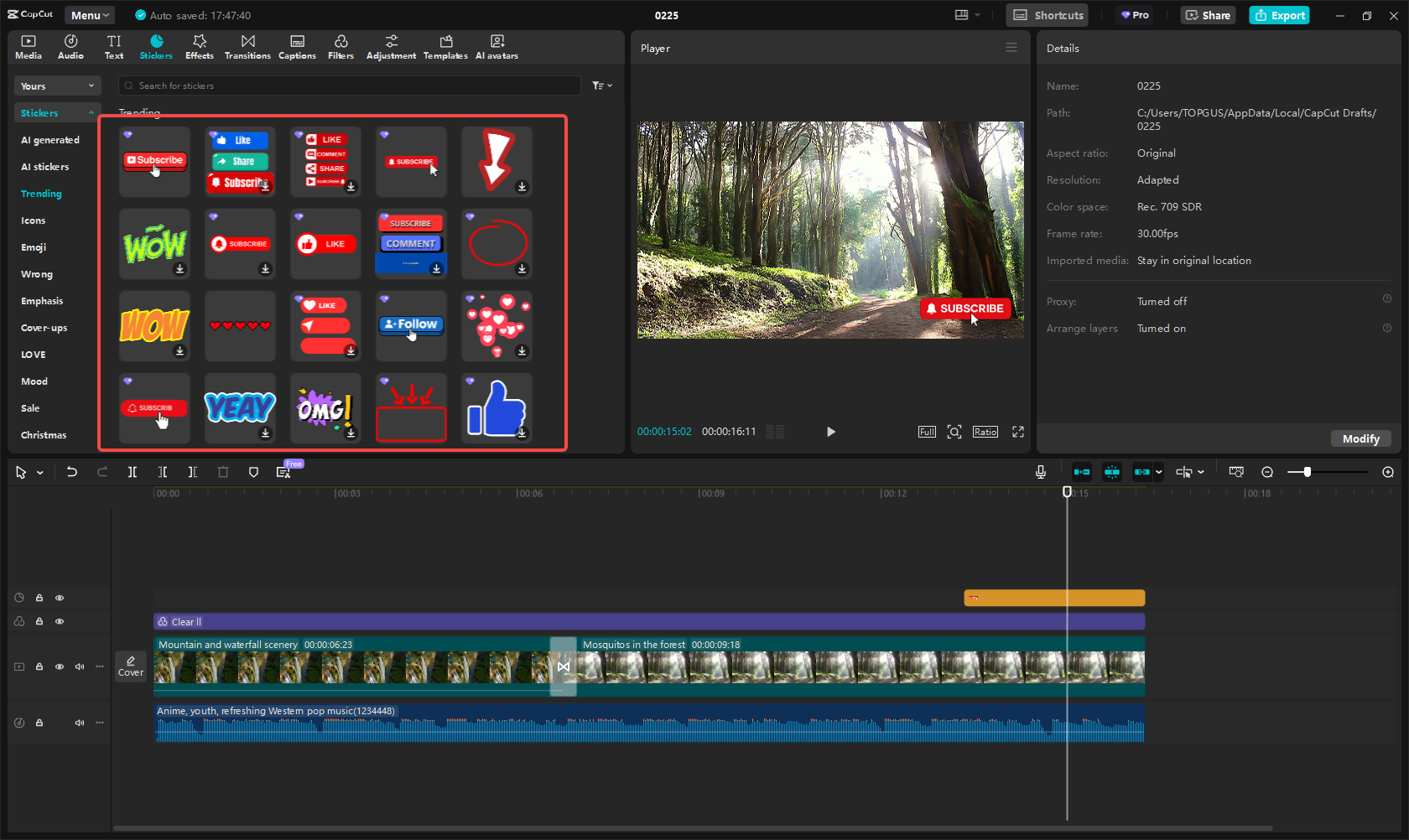Select the Emoji sticker category

pyautogui.click(x=34, y=247)
